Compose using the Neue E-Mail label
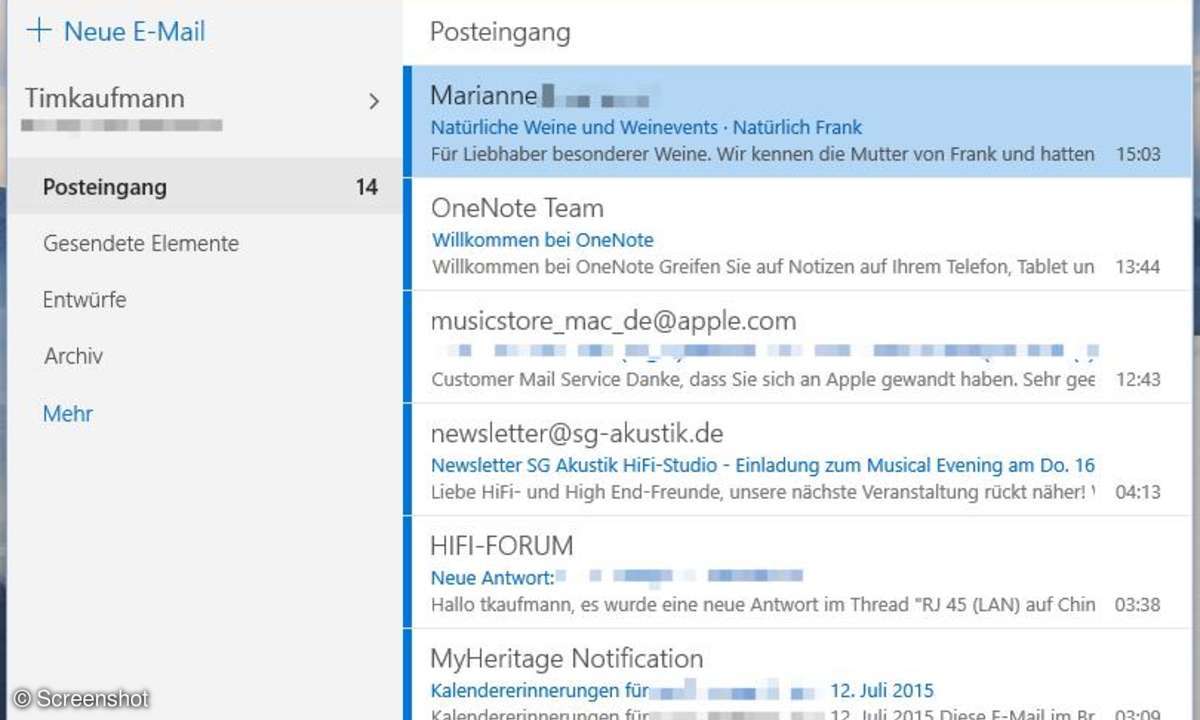Image resolution: width=1200 pixels, height=720 pixels. coord(134,31)
